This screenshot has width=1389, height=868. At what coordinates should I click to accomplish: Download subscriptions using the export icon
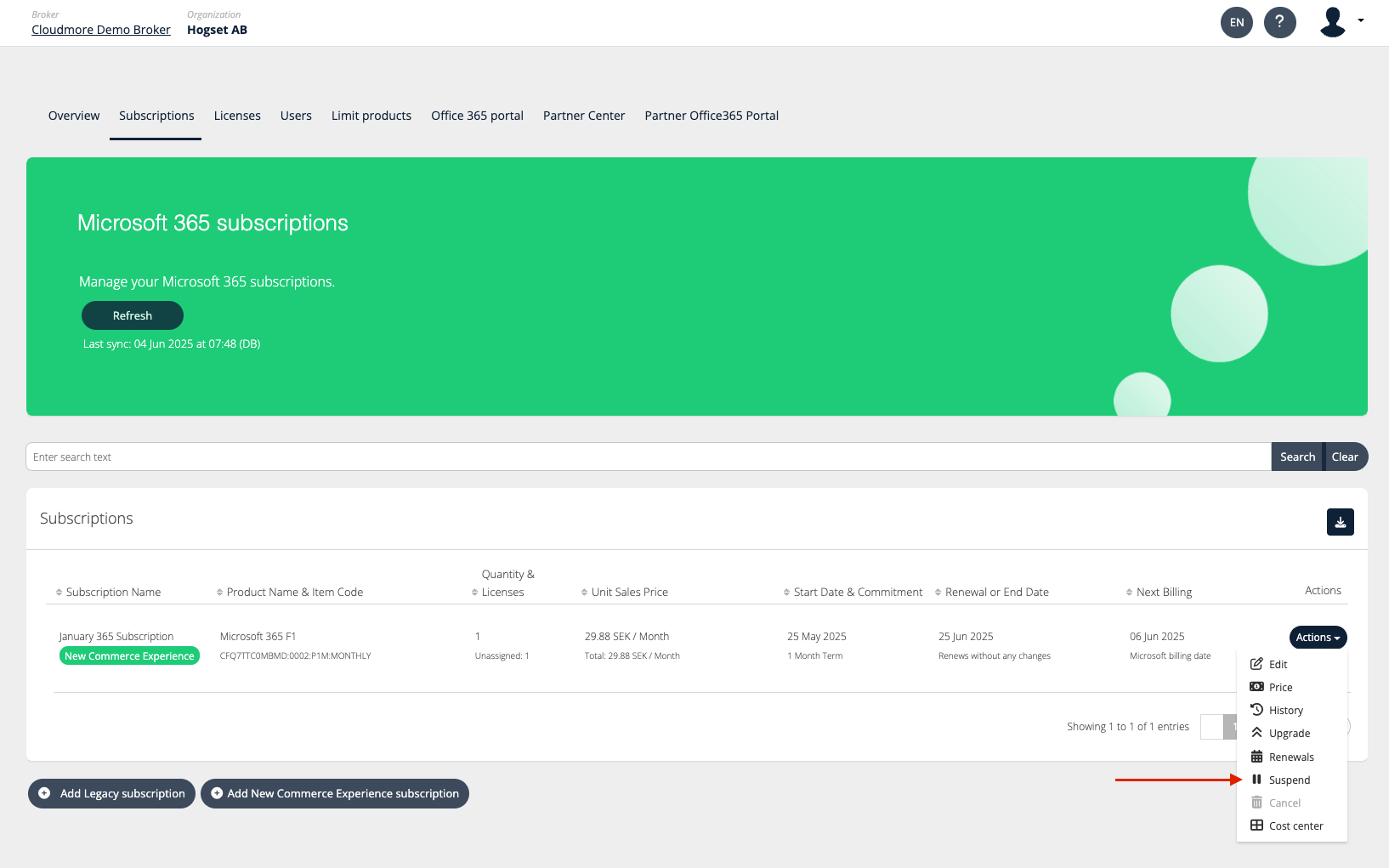click(1340, 522)
